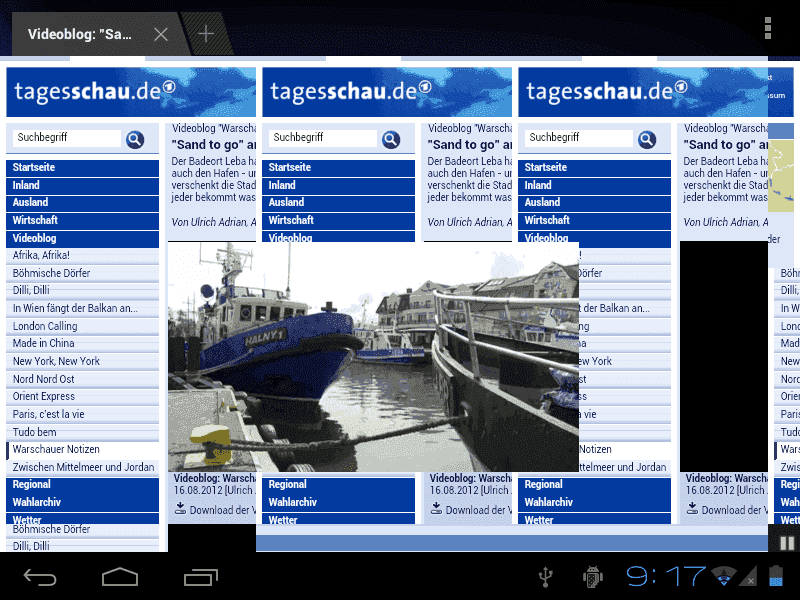The height and width of the screenshot is (600, 800).
Task: Open Inland in the middle menu
Action: point(339,185)
